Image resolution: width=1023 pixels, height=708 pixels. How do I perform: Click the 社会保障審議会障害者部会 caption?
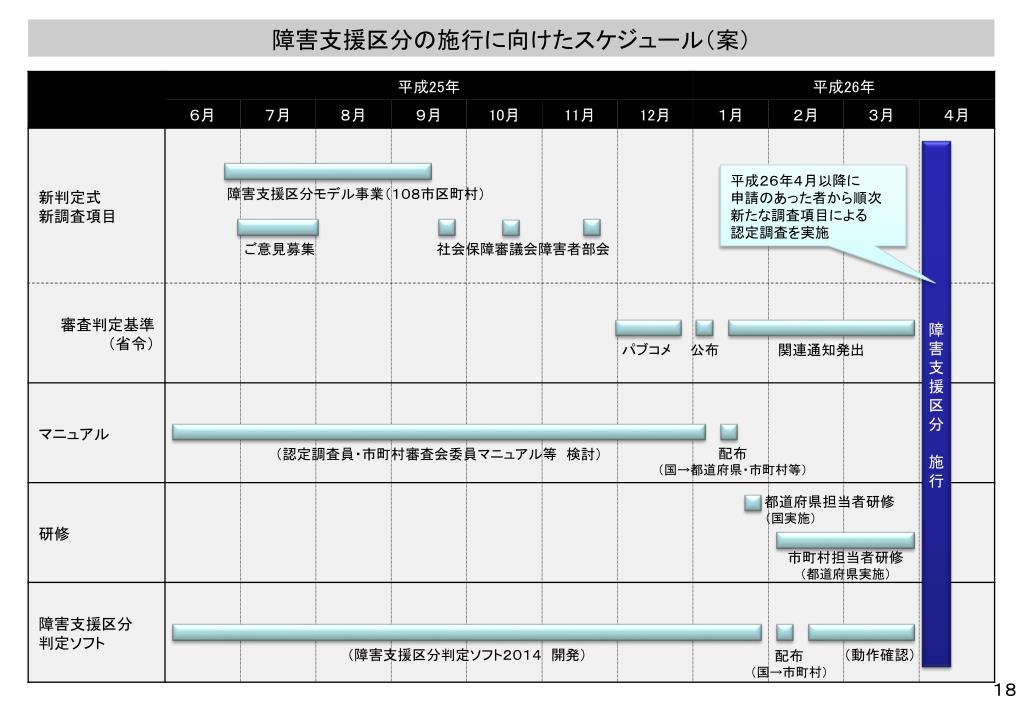[x=523, y=249]
